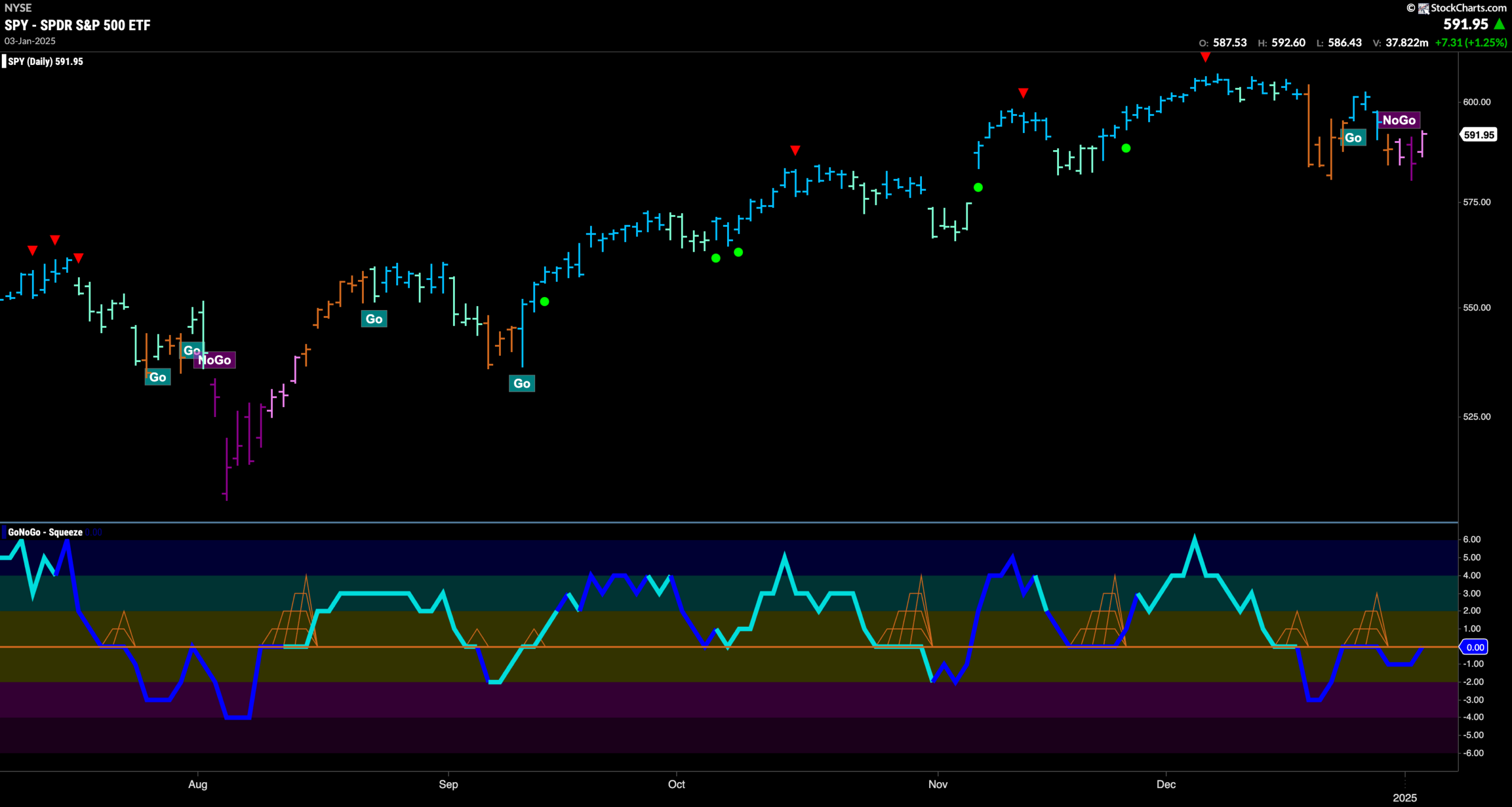This screenshot has height=807, width=1512.
Task: Click the 6.00 label on the squeeze axis
Action: (1471, 539)
